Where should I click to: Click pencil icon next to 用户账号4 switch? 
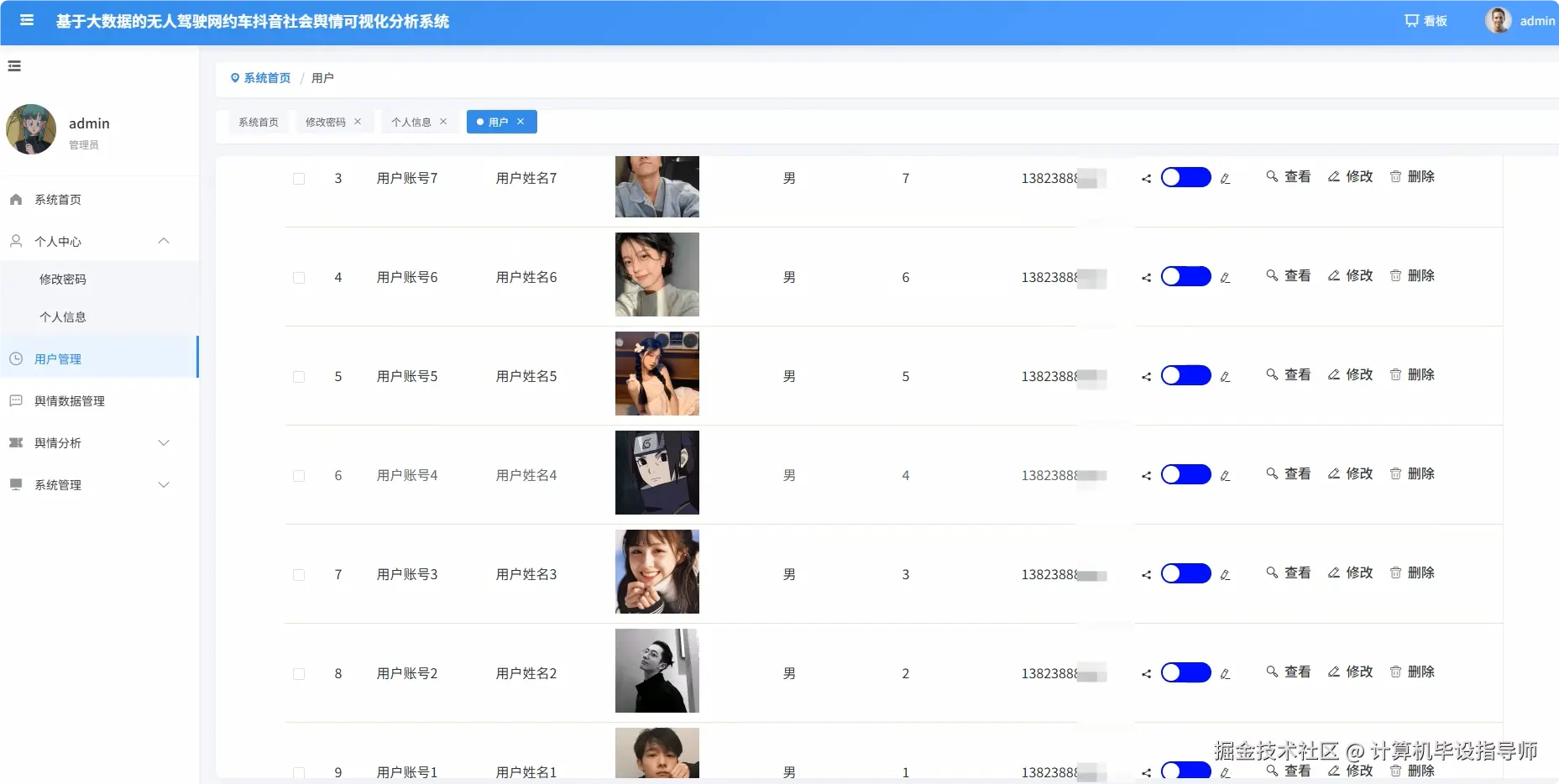[1226, 476]
